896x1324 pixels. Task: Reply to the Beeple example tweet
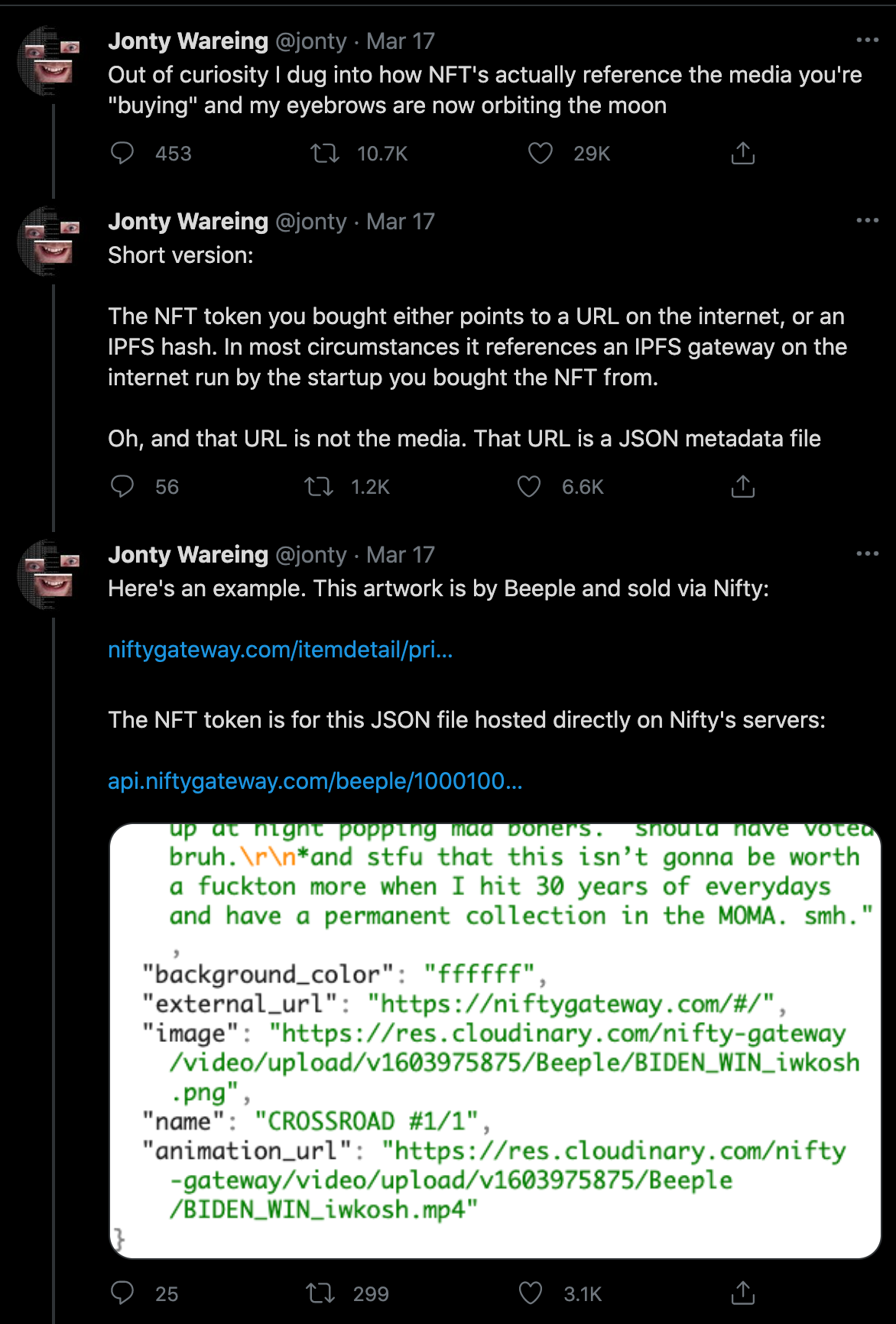[122, 1293]
